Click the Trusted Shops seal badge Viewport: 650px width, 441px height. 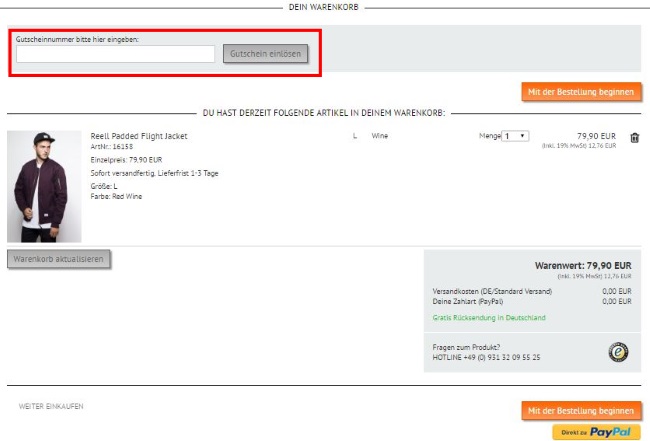[x=619, y=351]
